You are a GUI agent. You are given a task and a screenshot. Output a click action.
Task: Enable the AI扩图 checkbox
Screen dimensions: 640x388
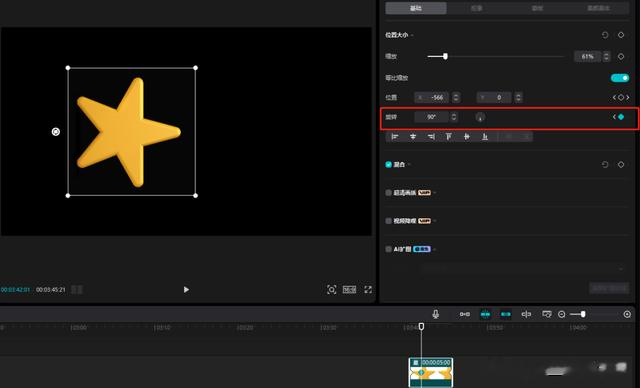[389, 249]
